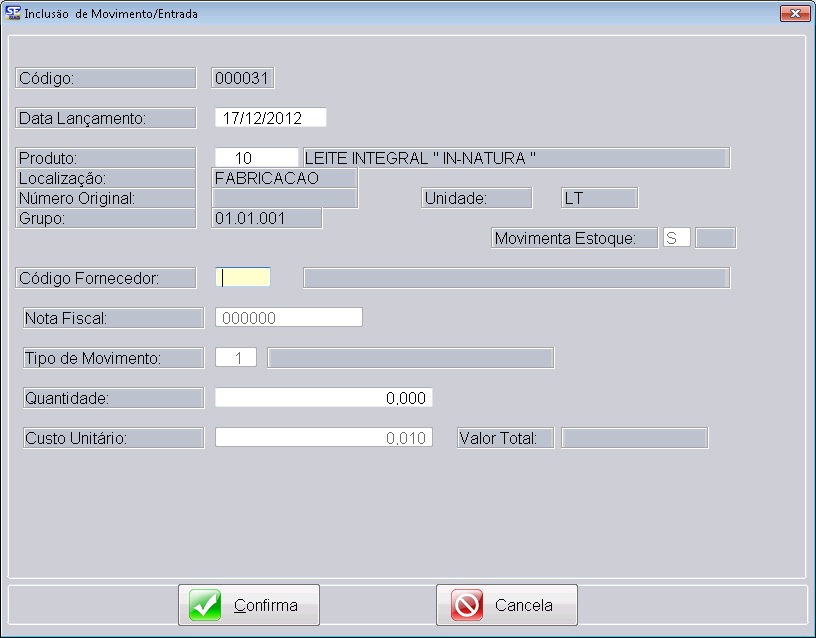Focus the Código Fornecedor input field
The image size is (816, 638).
pos(243,278)
